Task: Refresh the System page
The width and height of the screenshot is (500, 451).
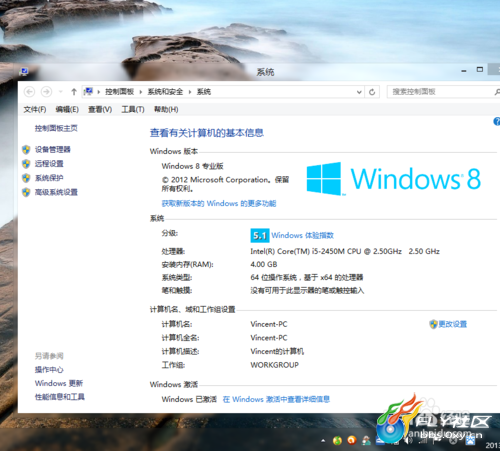Action: [372, 92]
